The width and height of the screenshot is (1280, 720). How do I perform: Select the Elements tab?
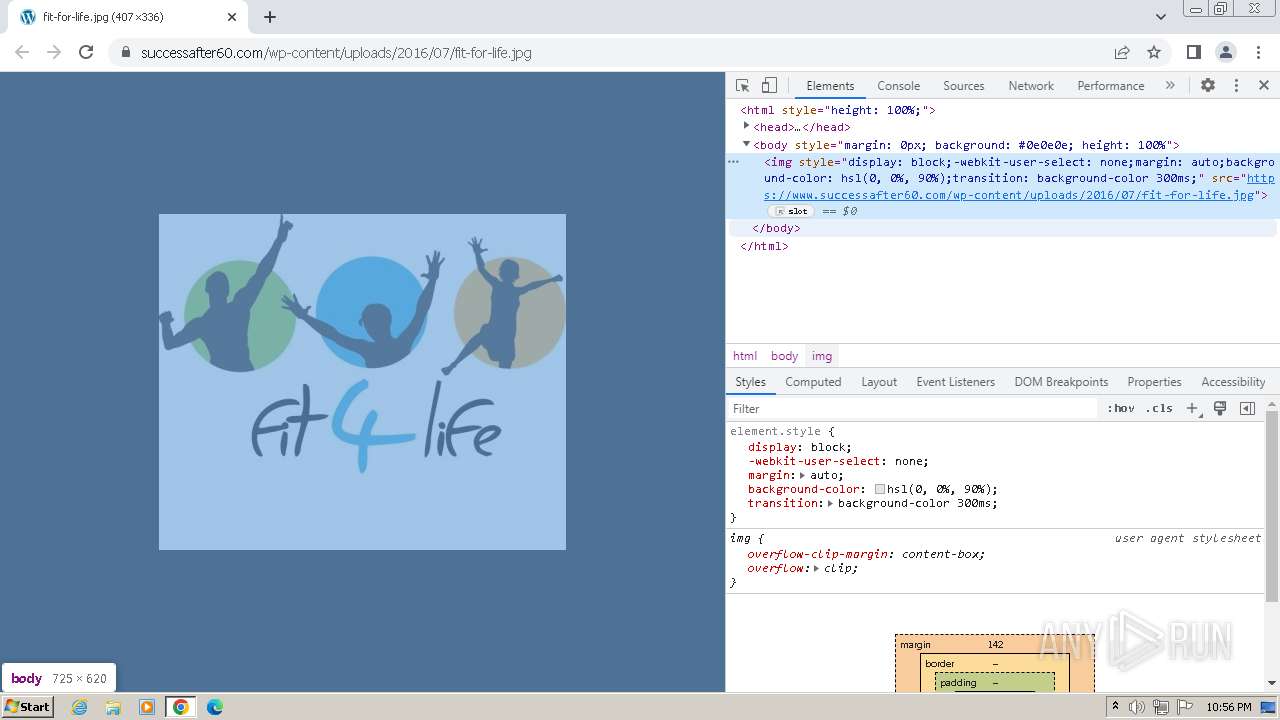(x=830, y=86)
